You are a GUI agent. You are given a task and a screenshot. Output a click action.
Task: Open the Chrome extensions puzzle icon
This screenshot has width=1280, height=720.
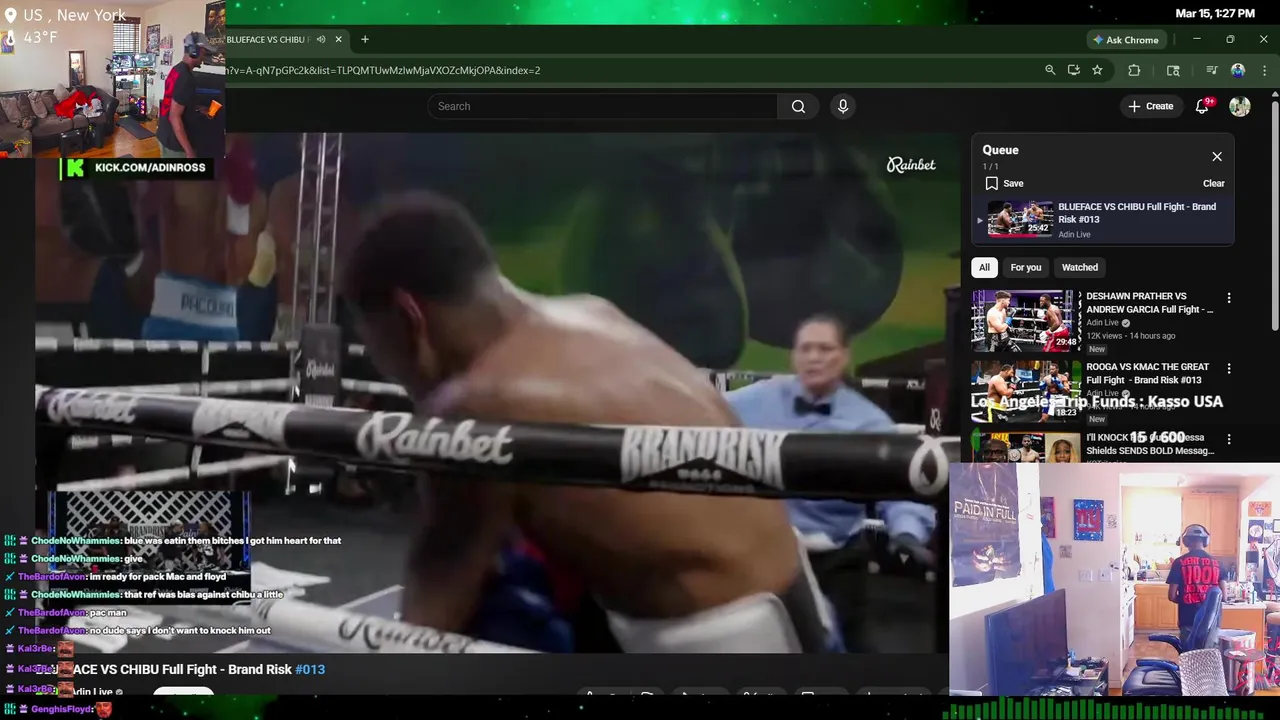1134,70
